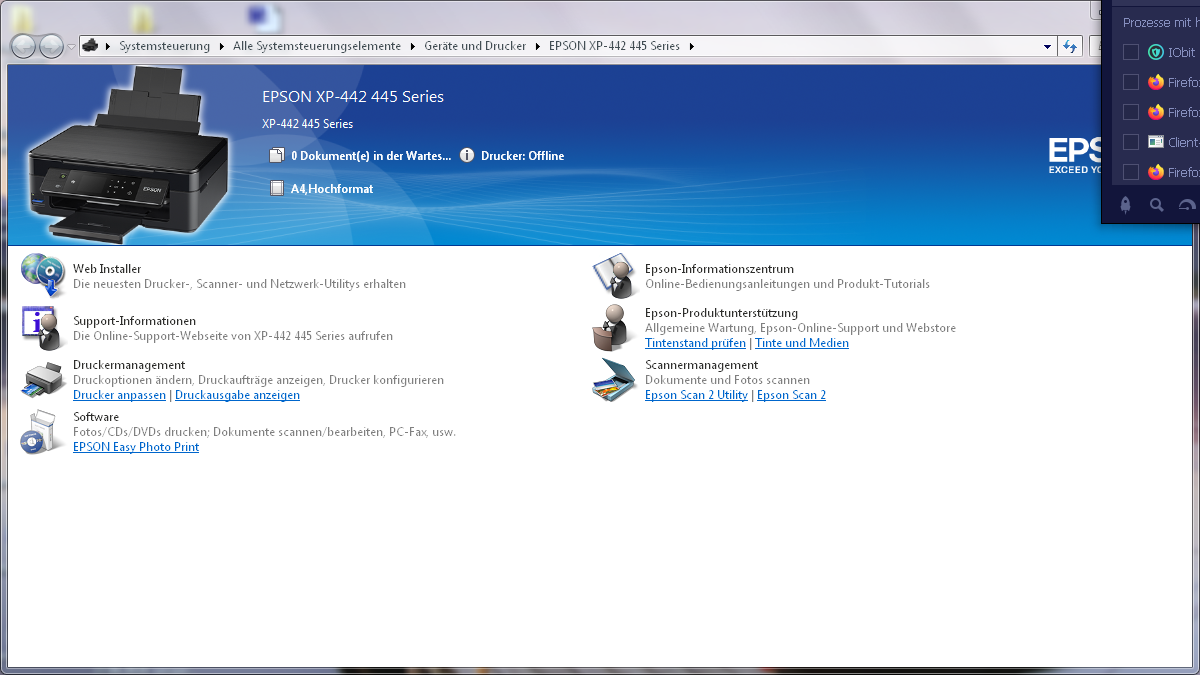Image resolution: width=1200 pixels, height=675 pixels.
Task: Expand the arrow right of the address bar printer icon
Action: 107,46
